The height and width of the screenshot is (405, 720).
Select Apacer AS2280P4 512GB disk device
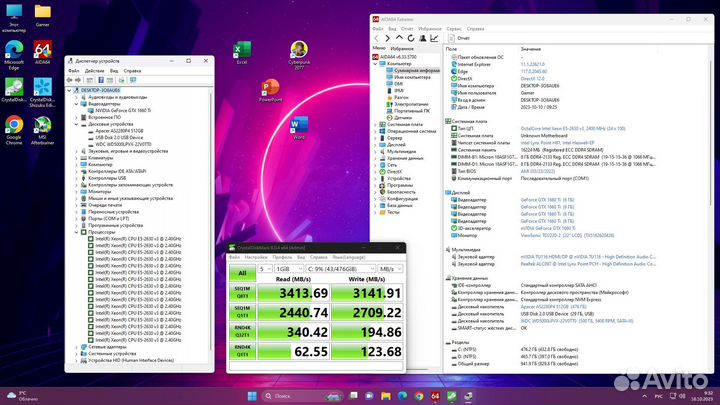click(119, 131)
